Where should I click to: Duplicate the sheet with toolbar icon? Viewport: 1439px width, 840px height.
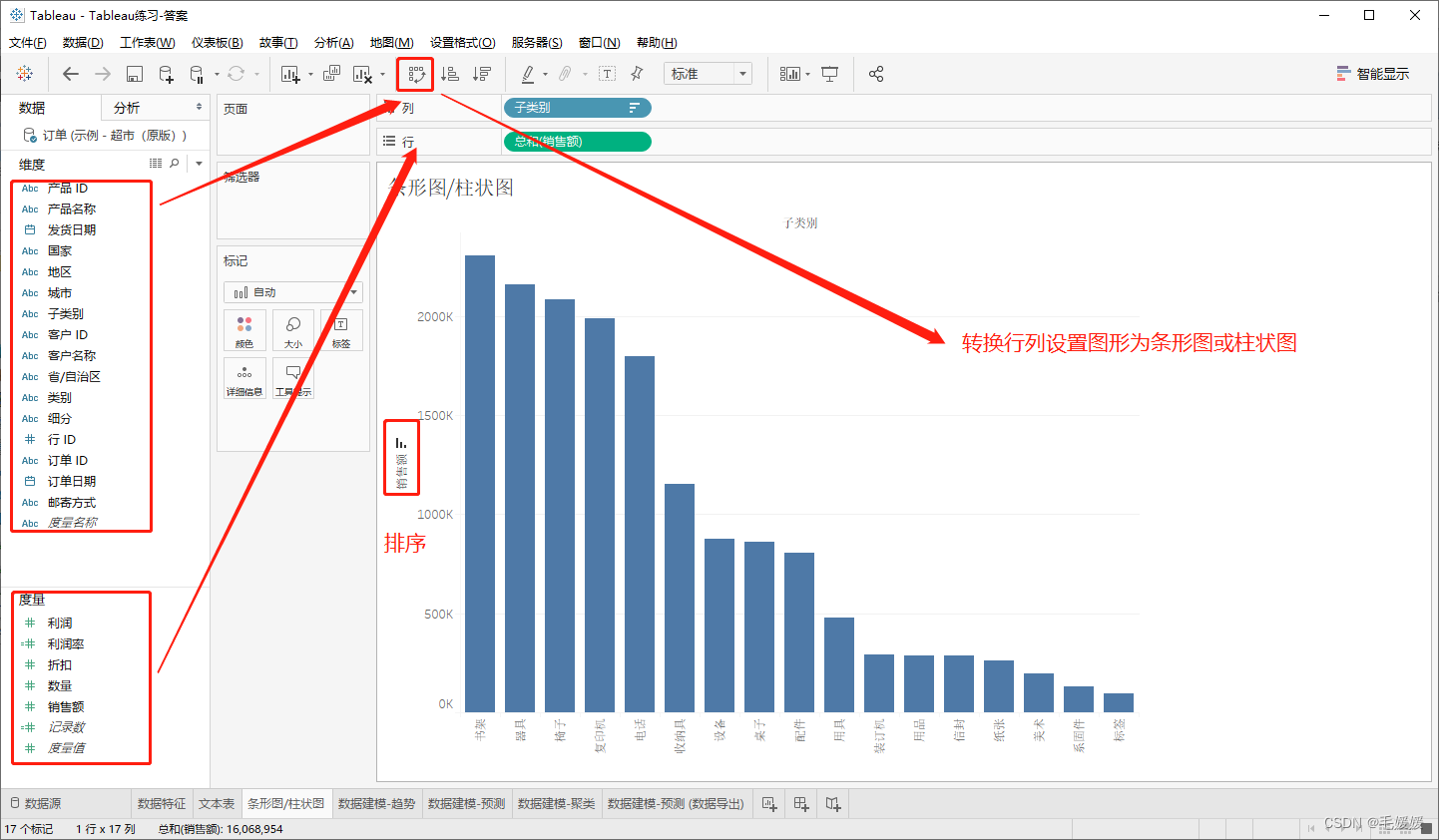331,74
